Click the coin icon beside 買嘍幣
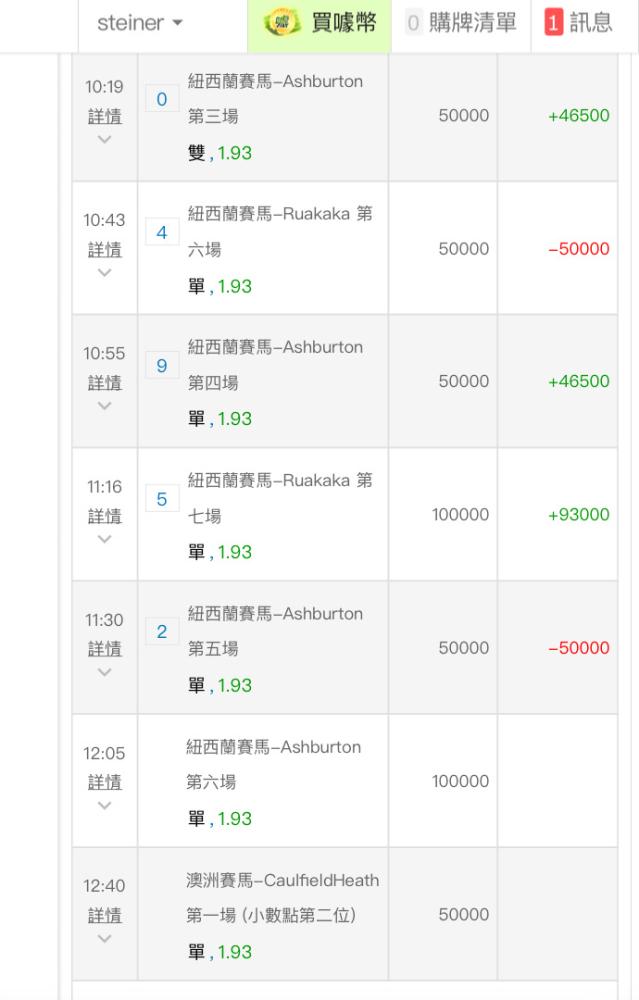The width and height of the screenshot is (639, 1000). (282, 24)
